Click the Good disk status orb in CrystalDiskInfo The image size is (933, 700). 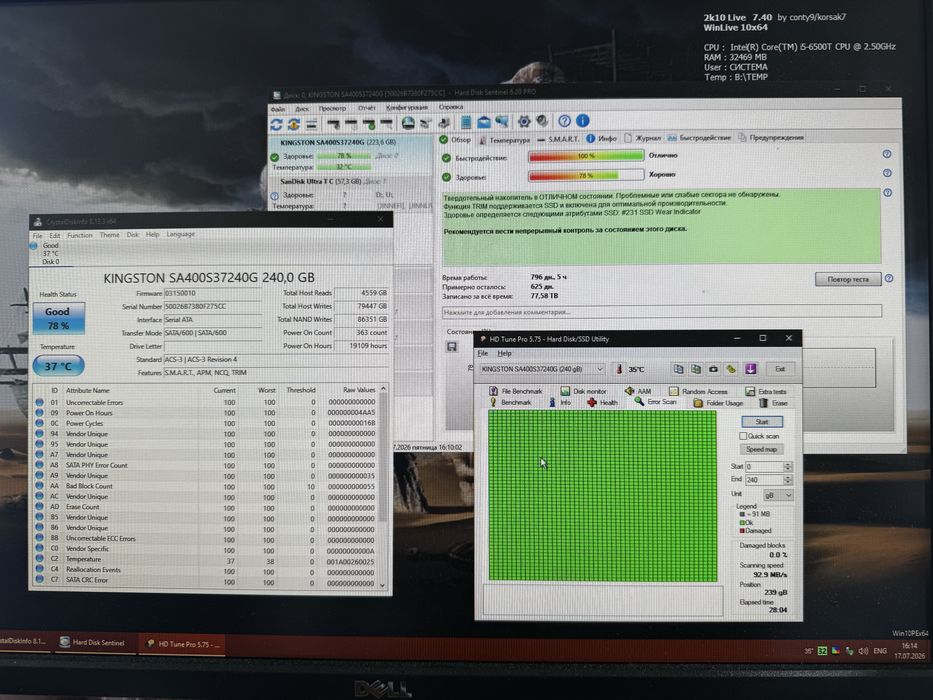point(33,245)
